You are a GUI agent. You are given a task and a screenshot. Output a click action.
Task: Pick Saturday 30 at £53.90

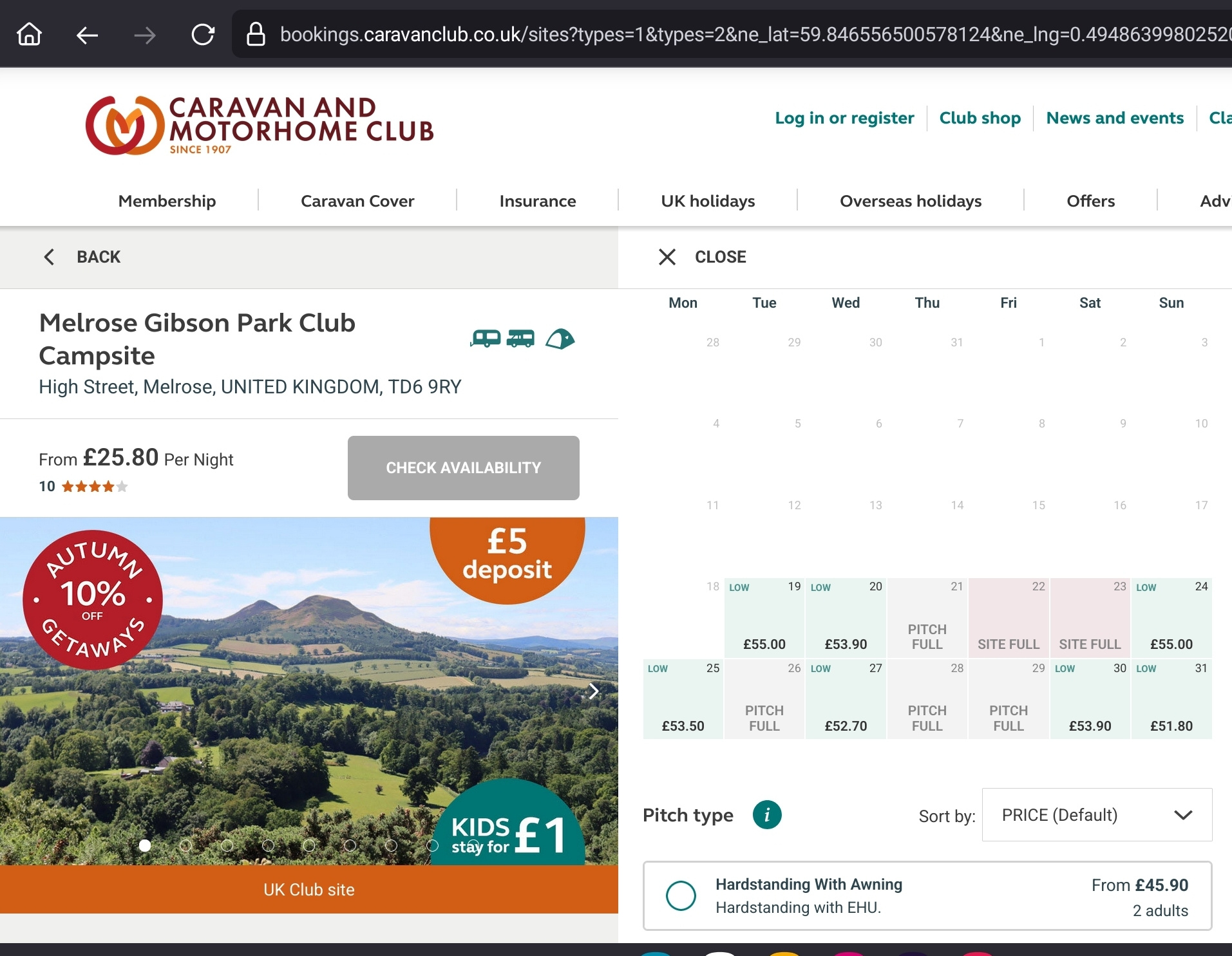click(1090, 699)
